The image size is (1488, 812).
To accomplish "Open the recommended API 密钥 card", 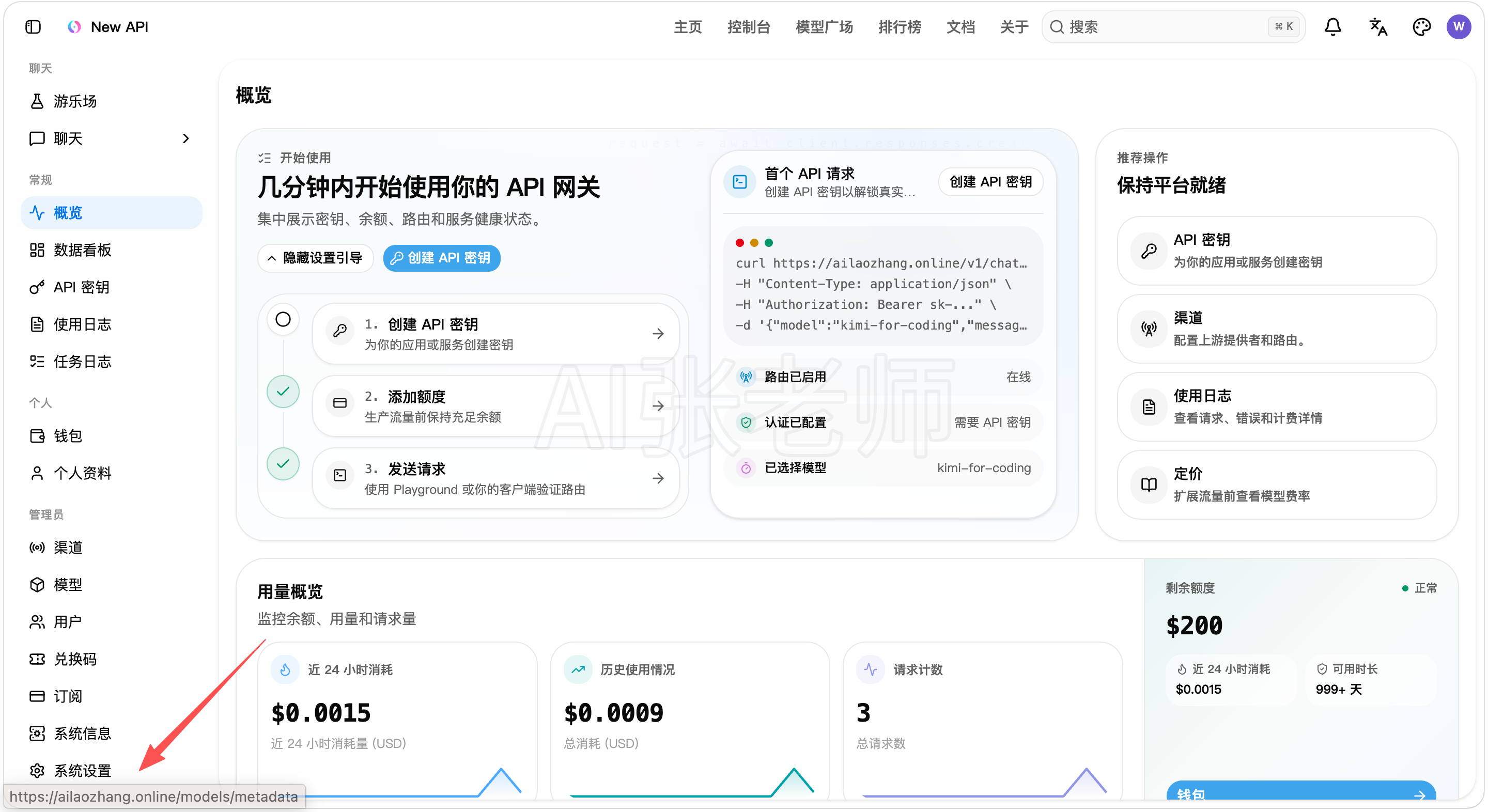I will pos(1277,251).
